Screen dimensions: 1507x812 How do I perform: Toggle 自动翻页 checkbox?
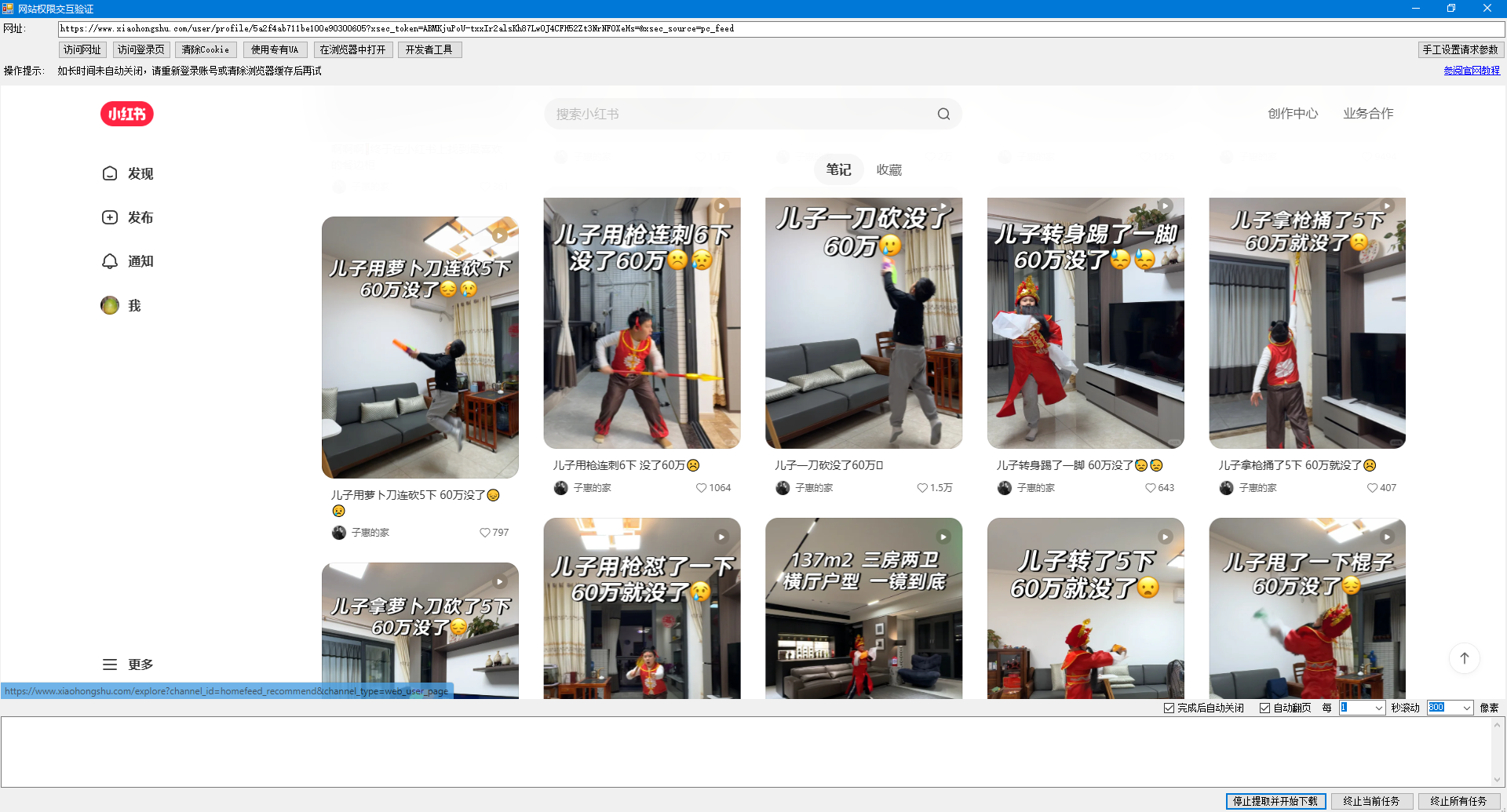click(1264, 708)
